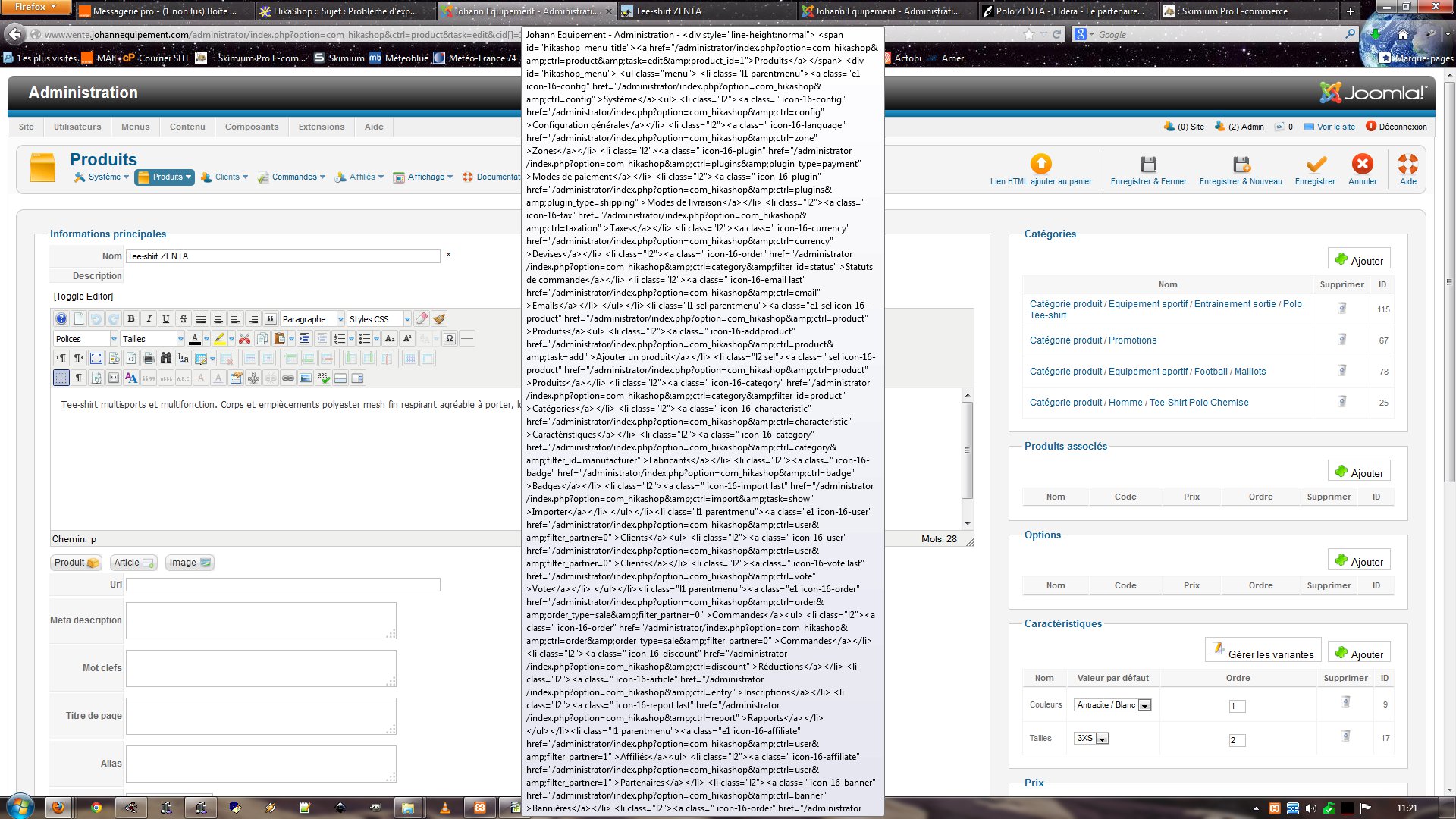Click Annuler cancel icon

1363,170
